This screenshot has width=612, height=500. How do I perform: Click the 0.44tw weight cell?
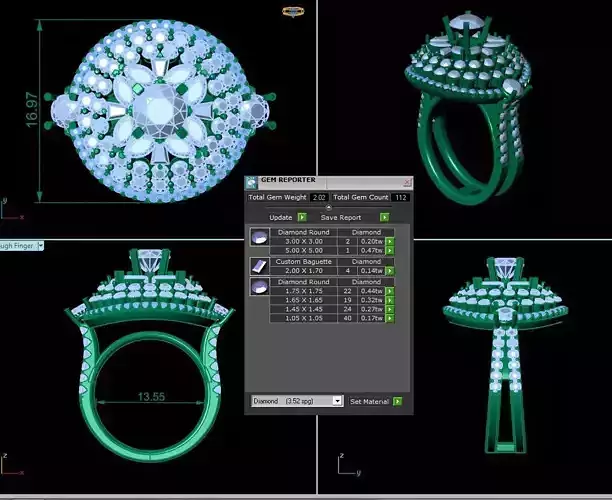[x=371, y=291]
